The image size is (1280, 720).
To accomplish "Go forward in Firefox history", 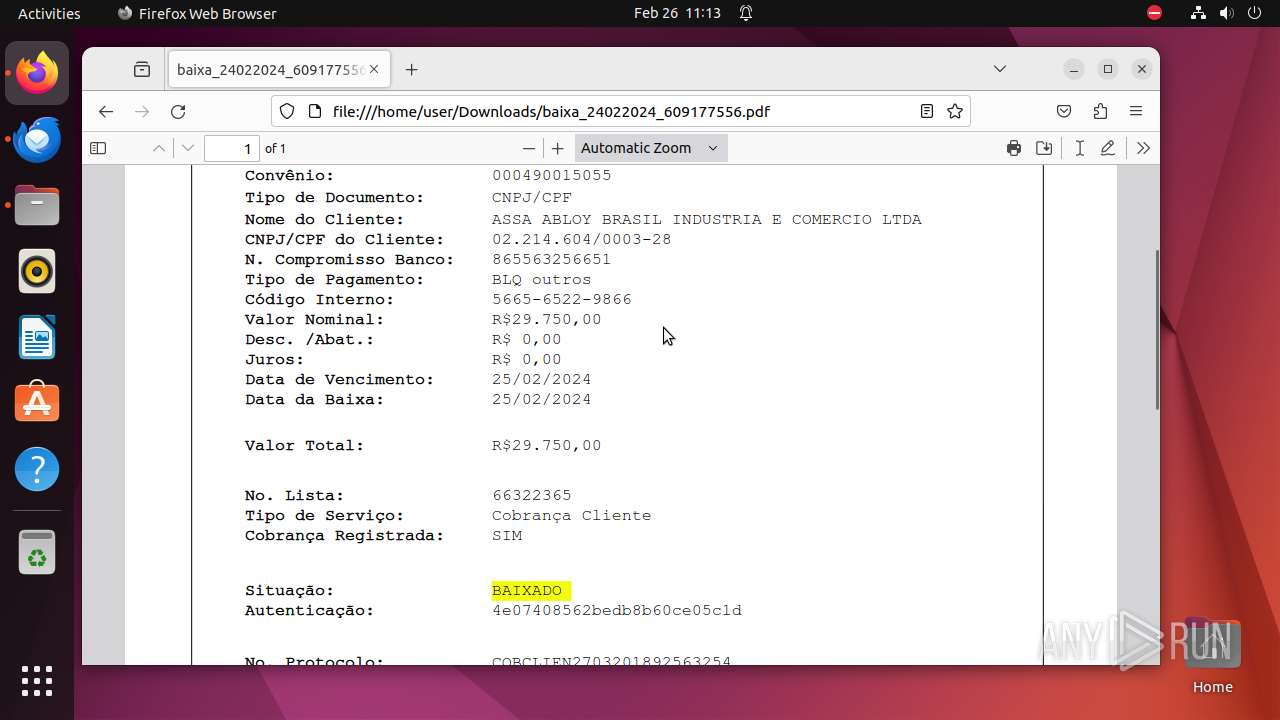I will pos(142,111).
